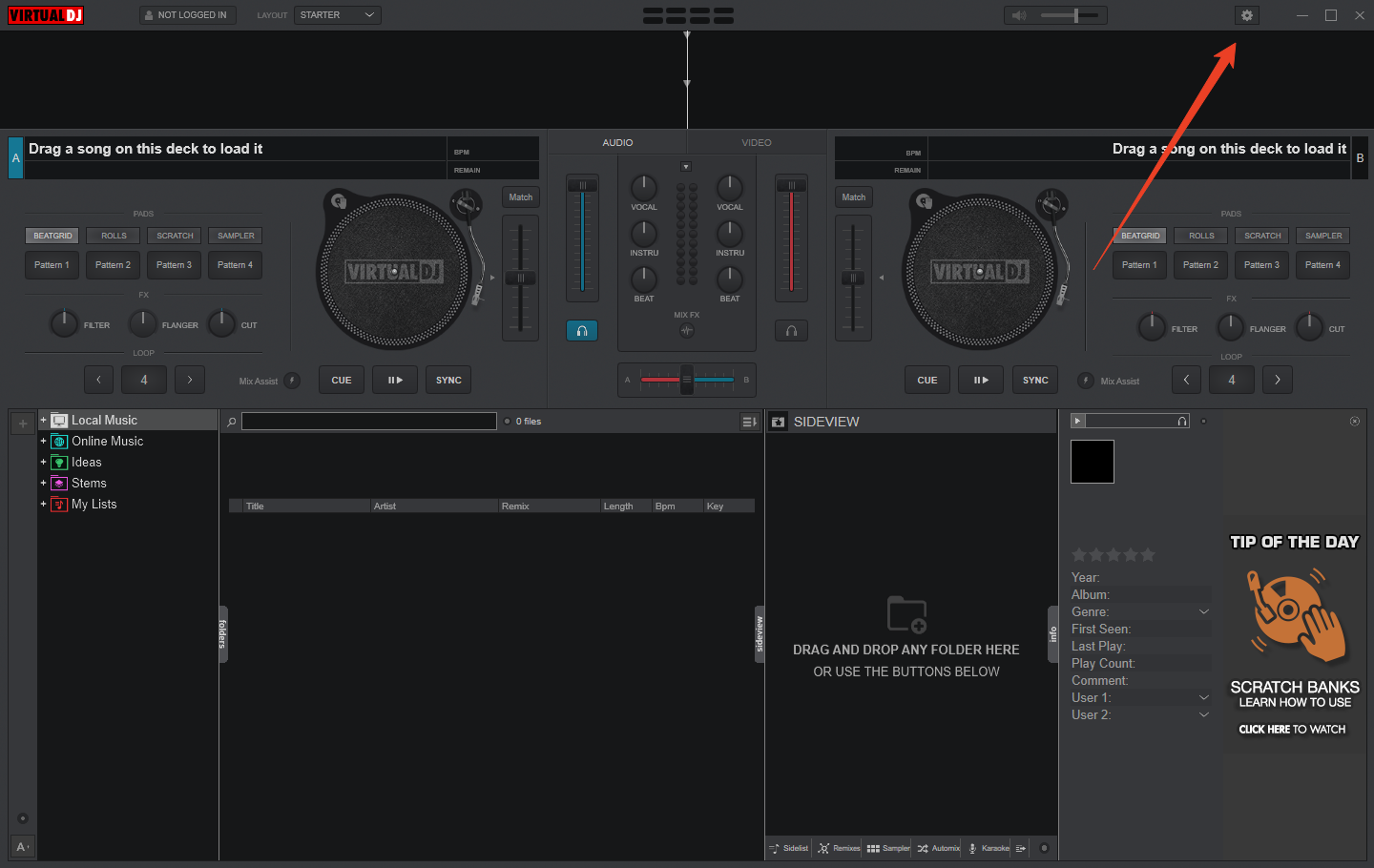The image size is (1374, 868).
Task: Expand the Online Music folder
Action: [x=43, y=441]
